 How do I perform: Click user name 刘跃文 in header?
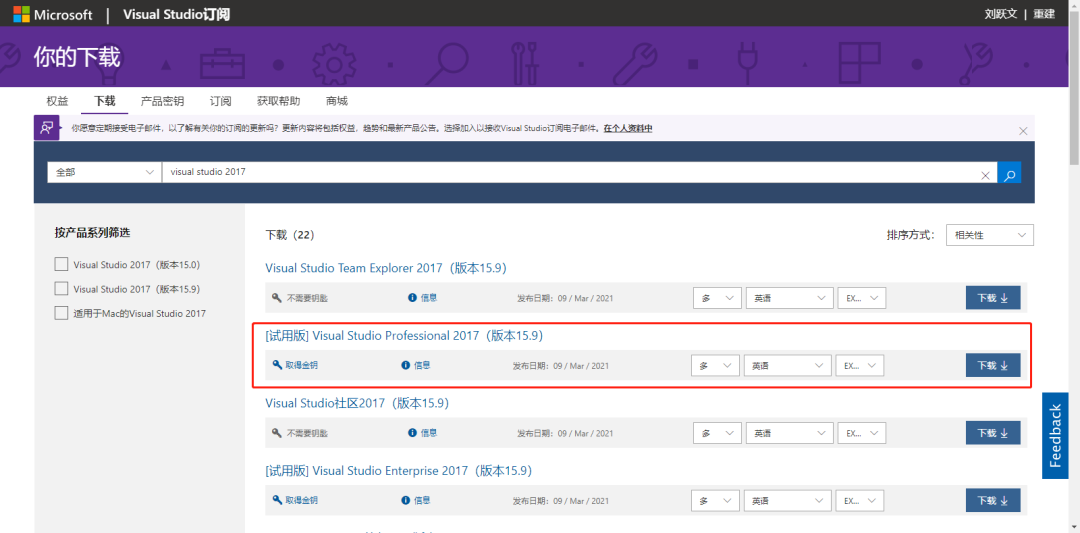point(1001,14)
